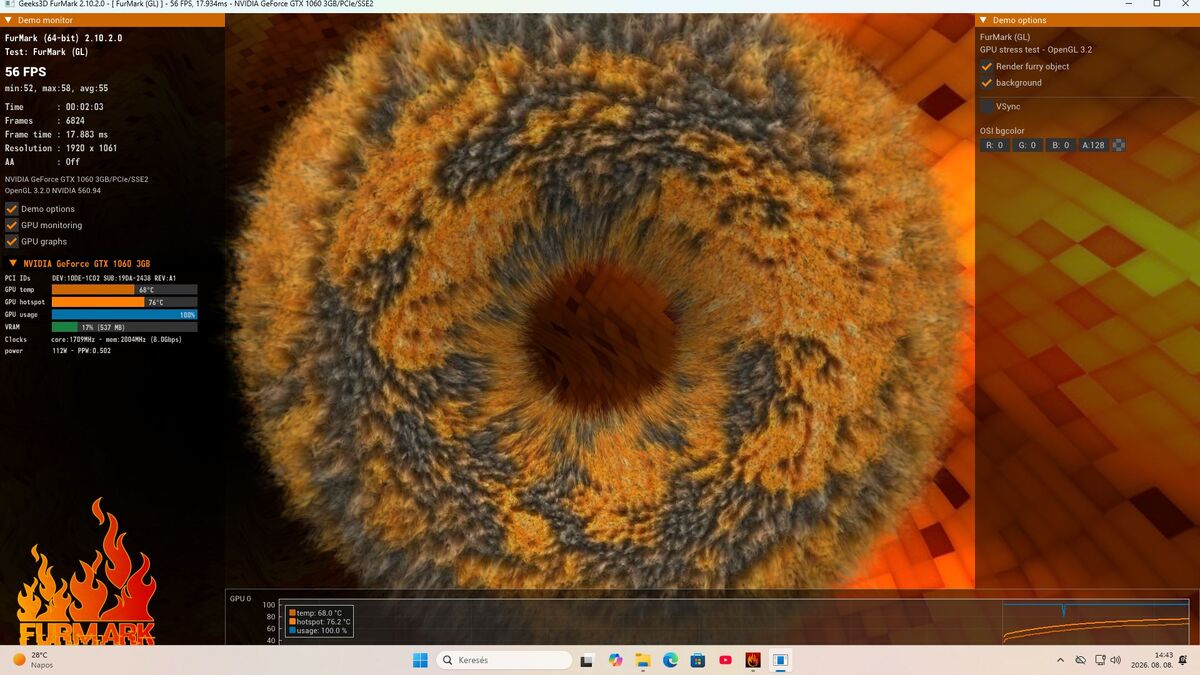Show hidden system tray icons chevron
1200x675 pixels.
(1061, 660)
